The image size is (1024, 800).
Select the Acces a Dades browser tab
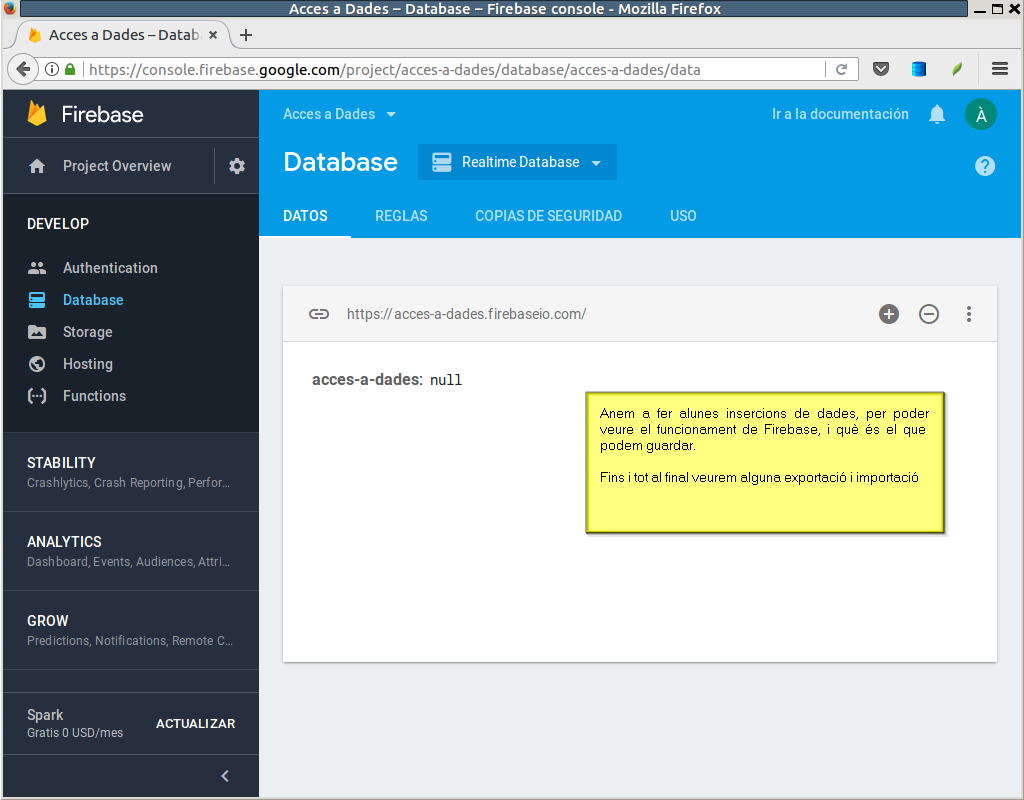pos(122,35)
